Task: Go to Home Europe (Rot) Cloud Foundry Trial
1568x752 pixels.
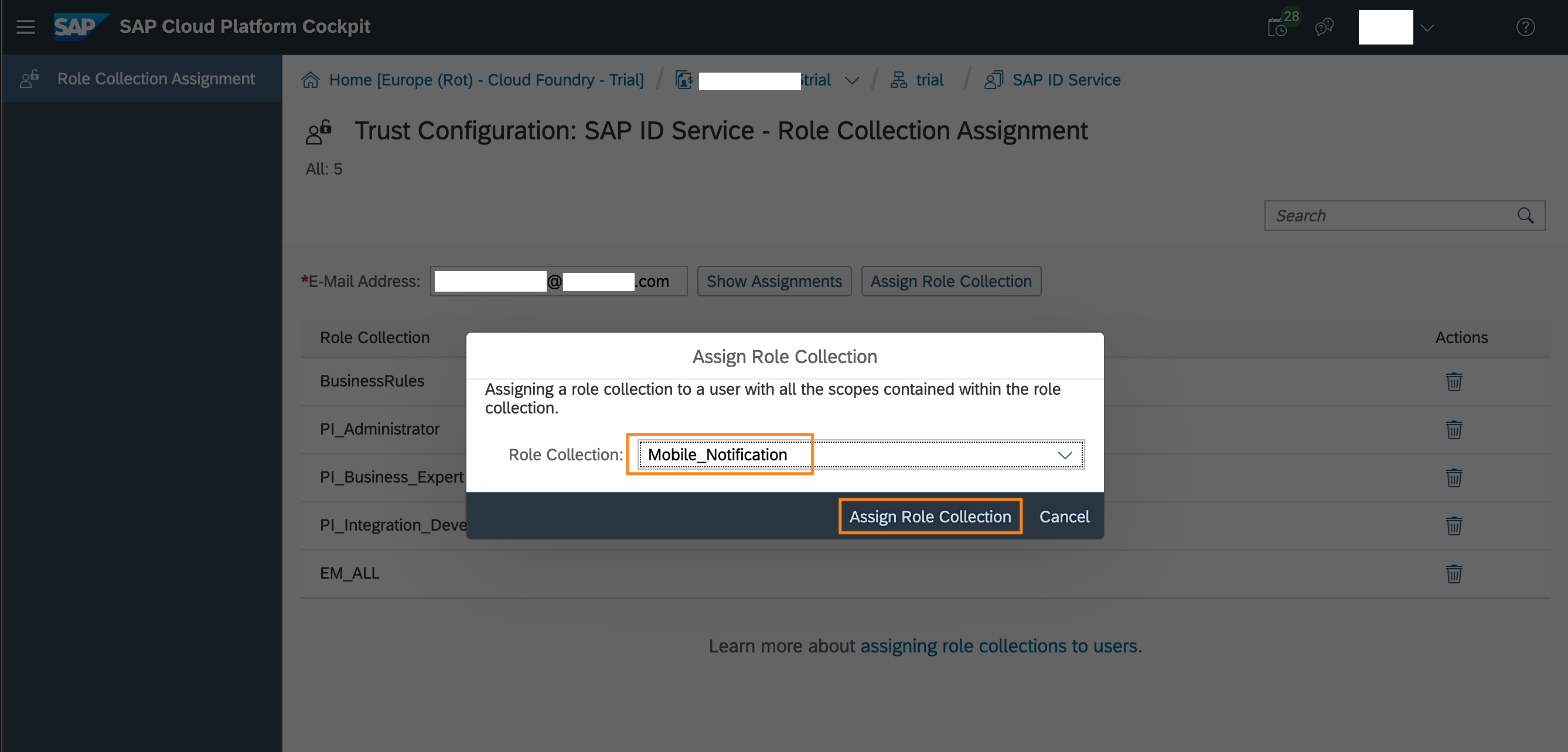Action: click(486, 80)
